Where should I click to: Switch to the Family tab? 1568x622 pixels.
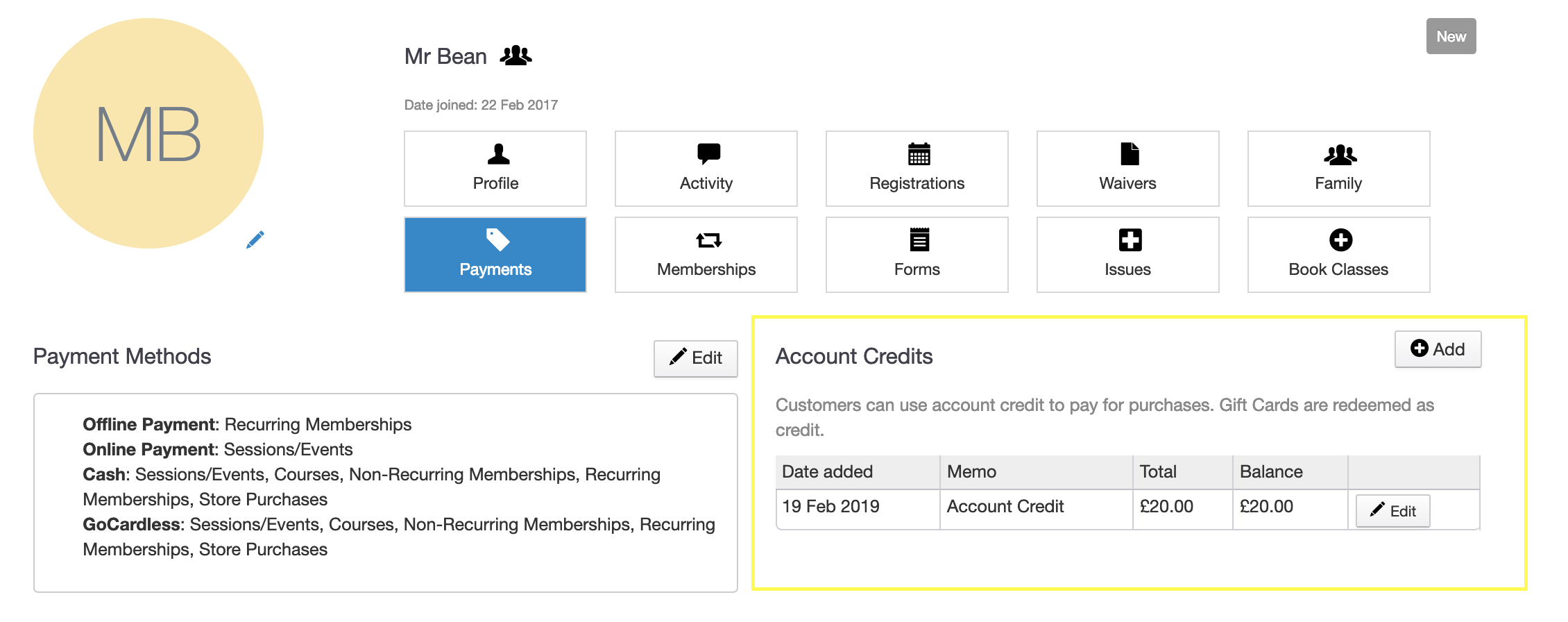pos(1338,169)
